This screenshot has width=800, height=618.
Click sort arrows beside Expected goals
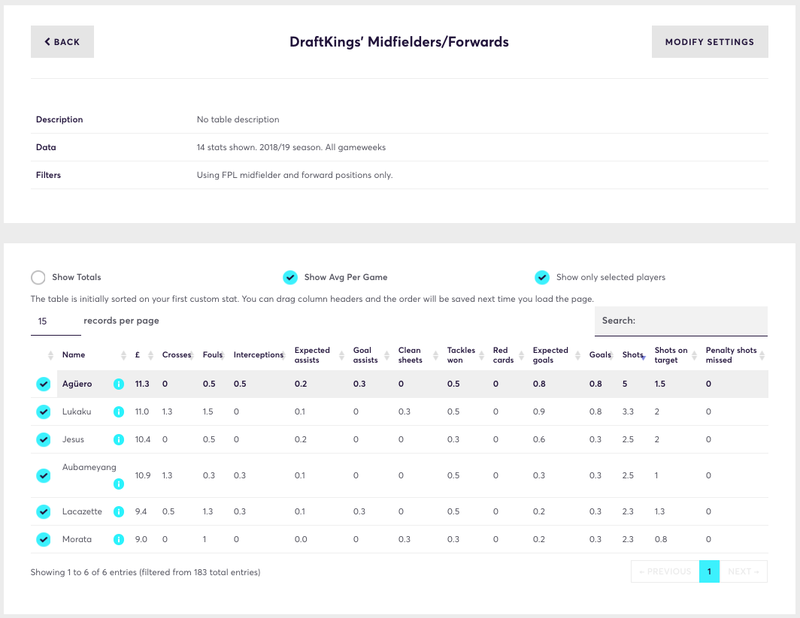click(x=578, y=355)
